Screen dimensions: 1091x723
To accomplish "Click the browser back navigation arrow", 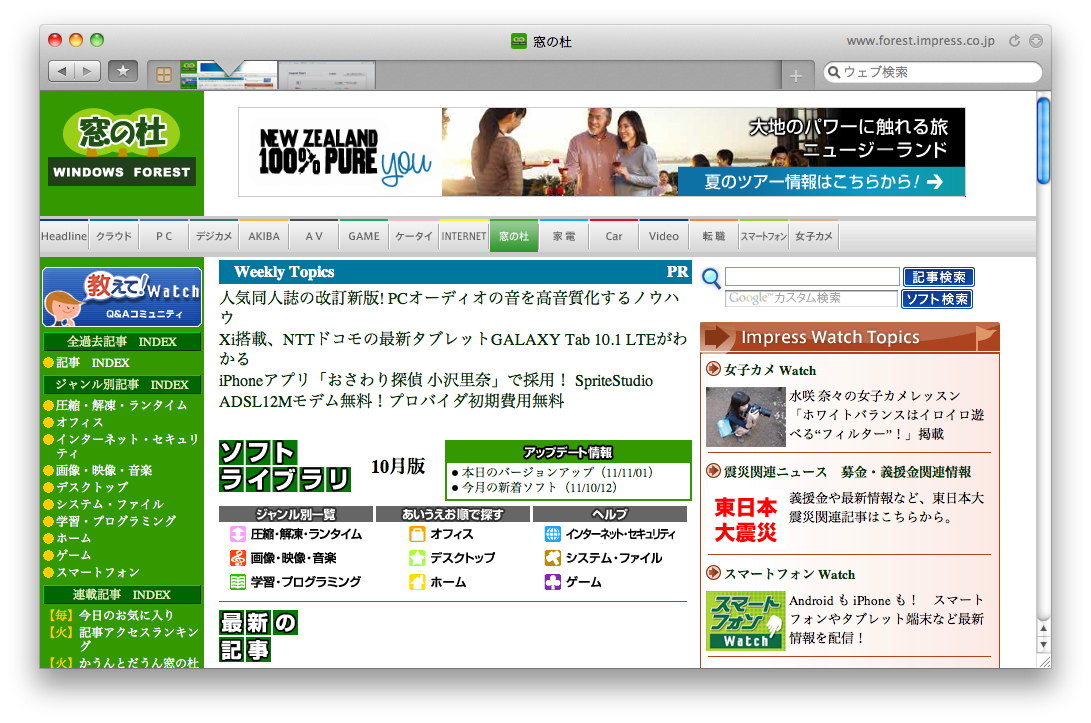I will [x=64, y=71].
